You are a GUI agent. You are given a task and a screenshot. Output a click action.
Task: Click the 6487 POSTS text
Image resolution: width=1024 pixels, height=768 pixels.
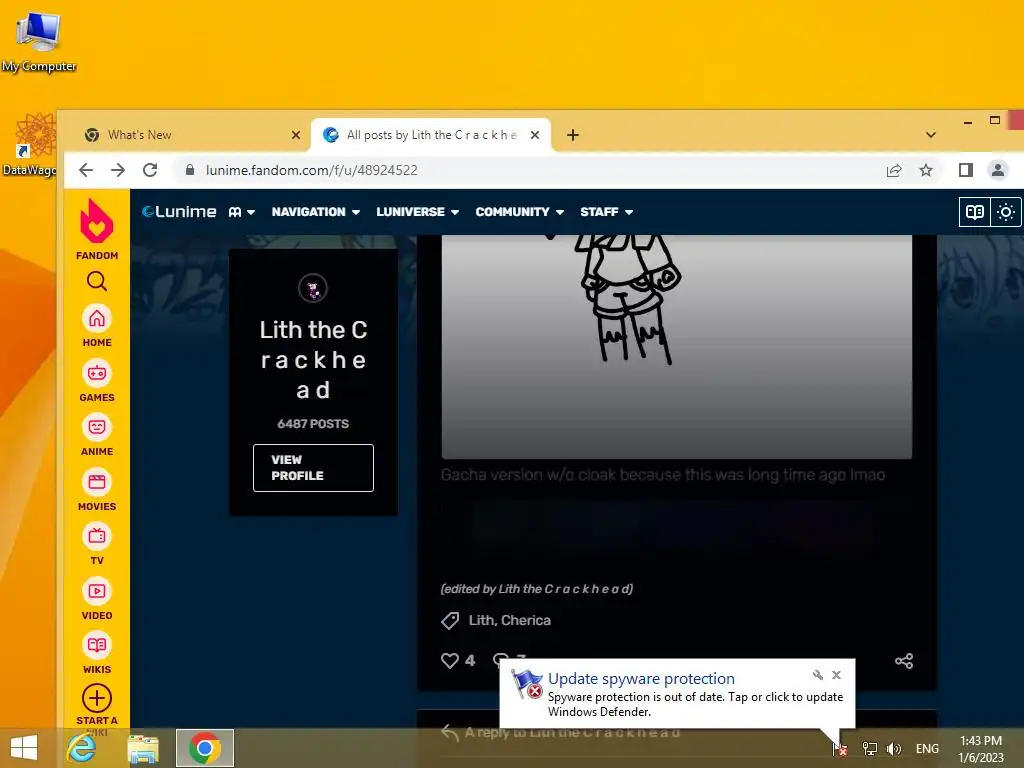pos(313,424)
